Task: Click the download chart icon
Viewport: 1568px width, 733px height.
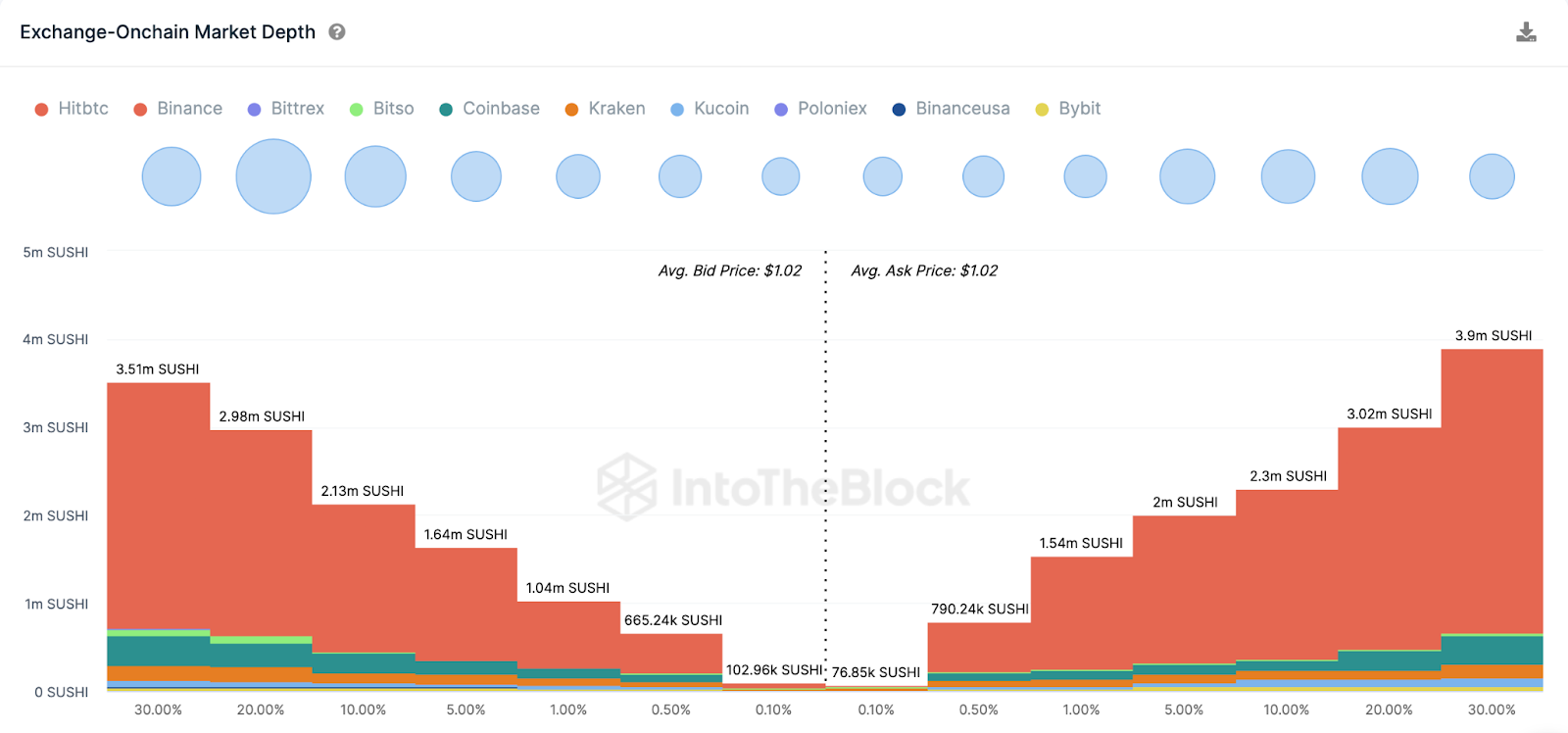Action: (x=1526, y=32)
